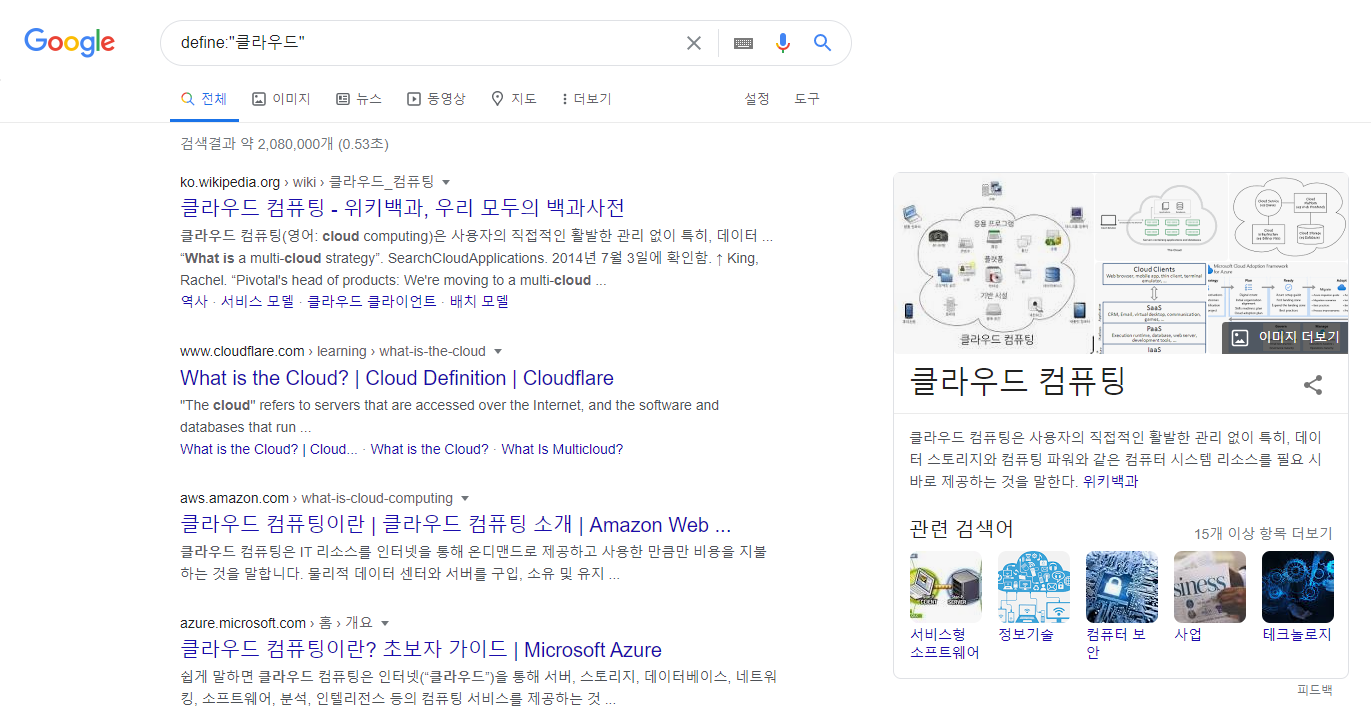
Task: Click the search text field containing define:"클라우드"
Action: pos(425,43)
